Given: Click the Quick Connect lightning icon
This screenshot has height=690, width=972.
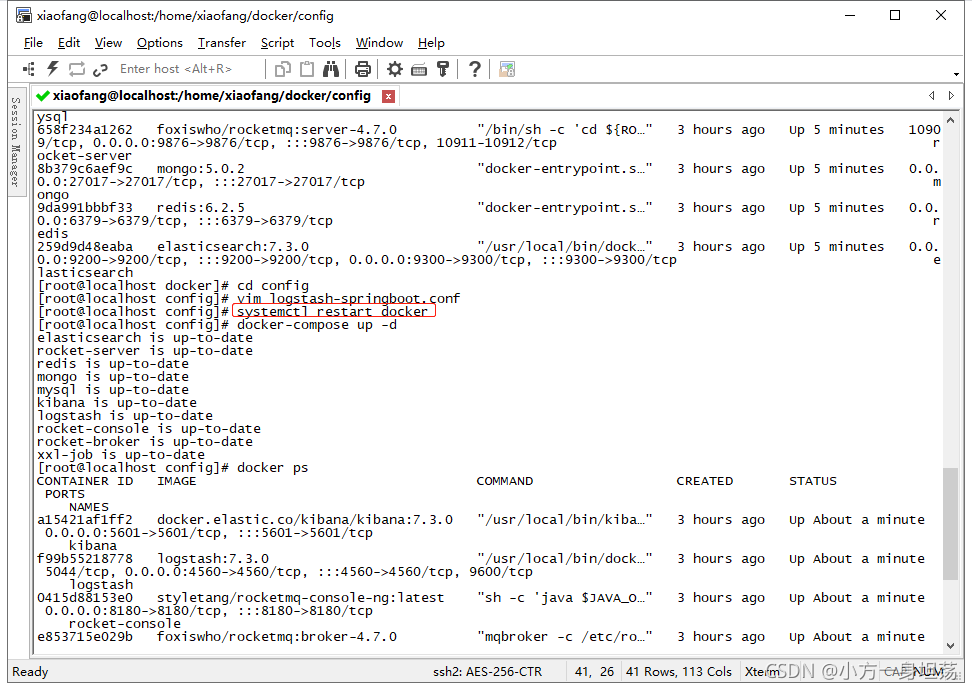Looking at the screenshot, I should 53,69.
